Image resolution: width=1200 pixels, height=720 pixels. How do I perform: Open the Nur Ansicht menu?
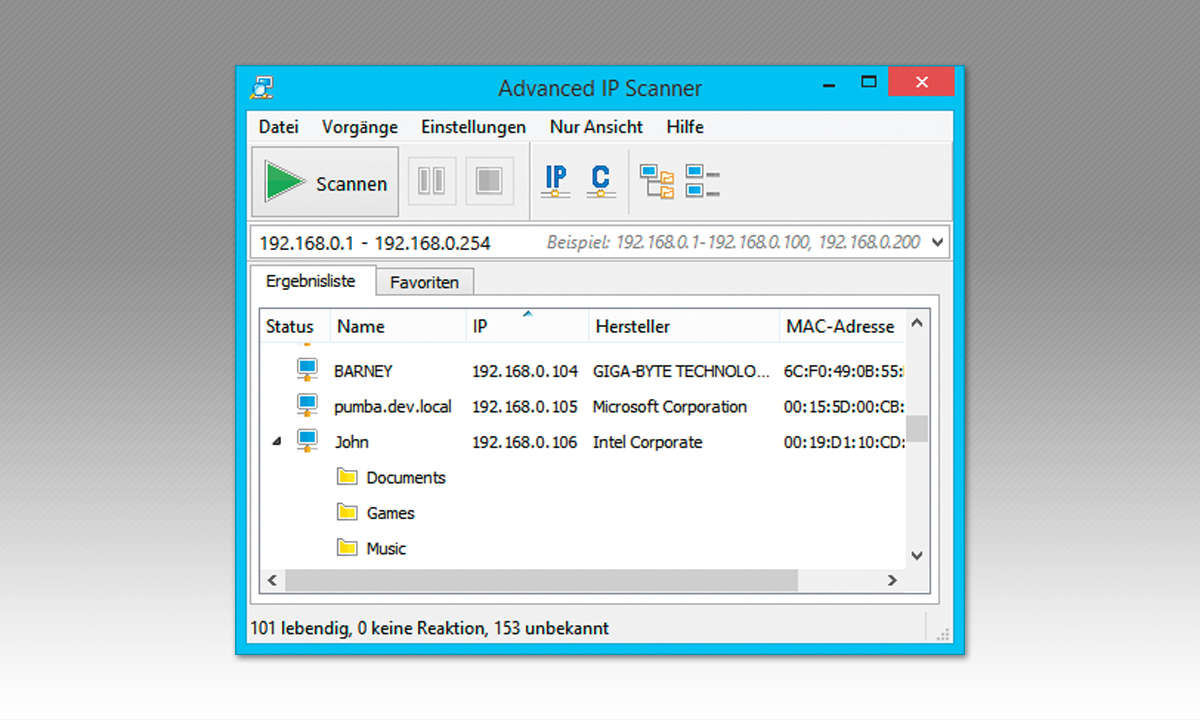pyautogui.click(x=597, y=127)
